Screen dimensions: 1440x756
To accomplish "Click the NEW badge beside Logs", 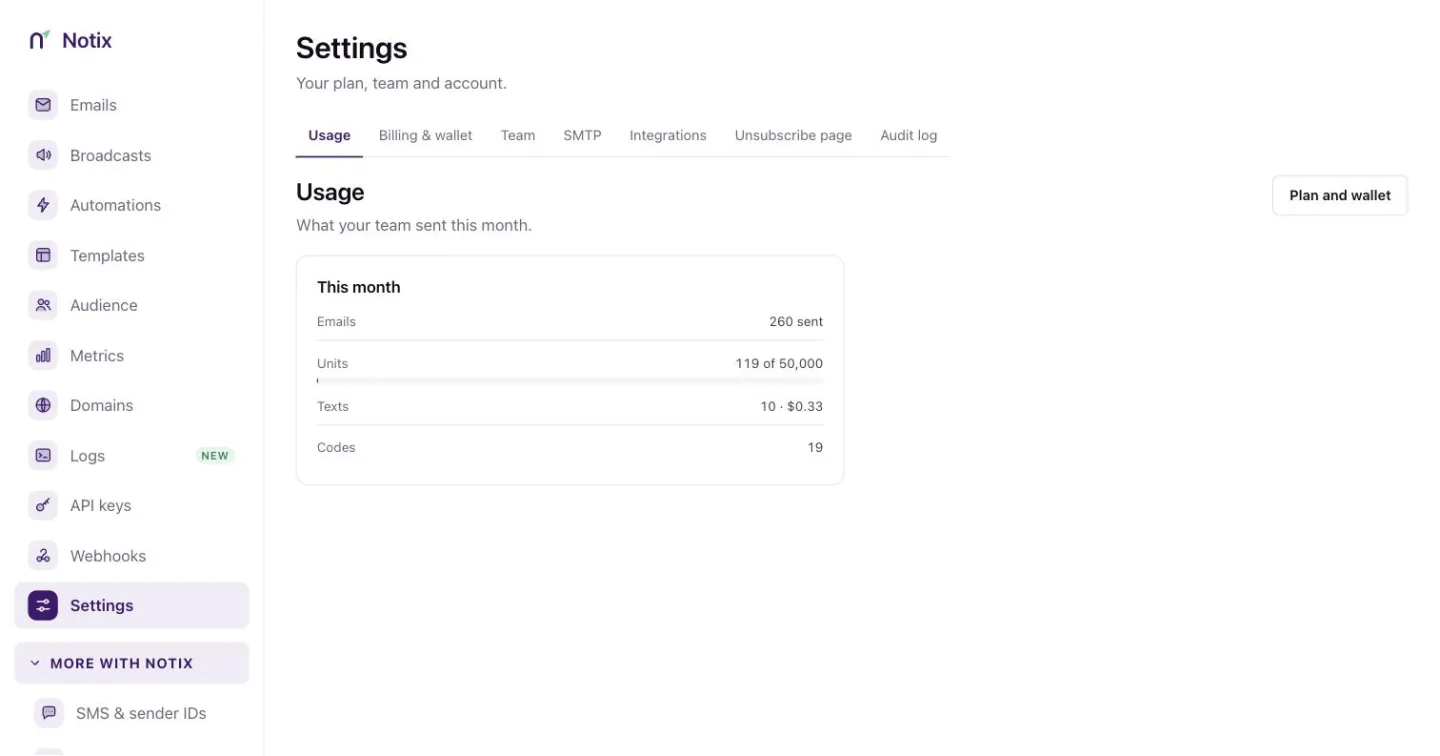I will [215, 455].
